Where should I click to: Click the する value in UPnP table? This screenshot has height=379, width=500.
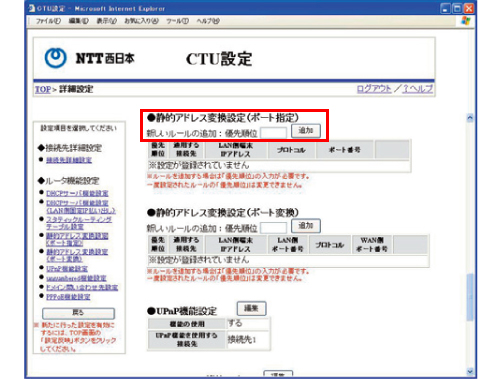pos(235,323)
